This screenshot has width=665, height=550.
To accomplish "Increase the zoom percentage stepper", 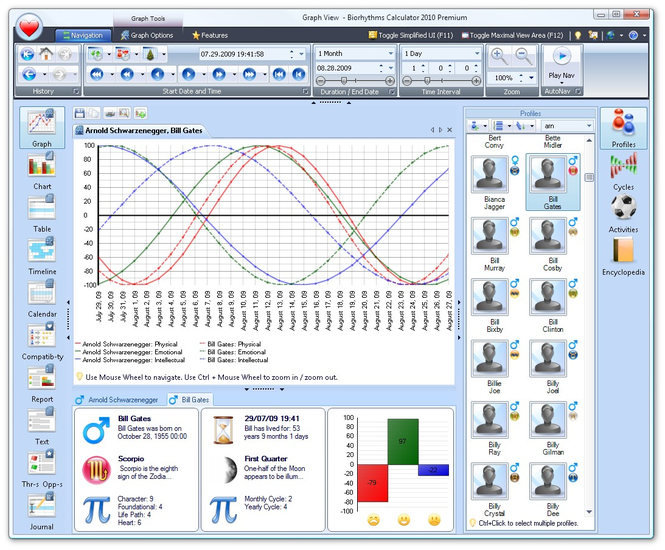I will 521,75.
